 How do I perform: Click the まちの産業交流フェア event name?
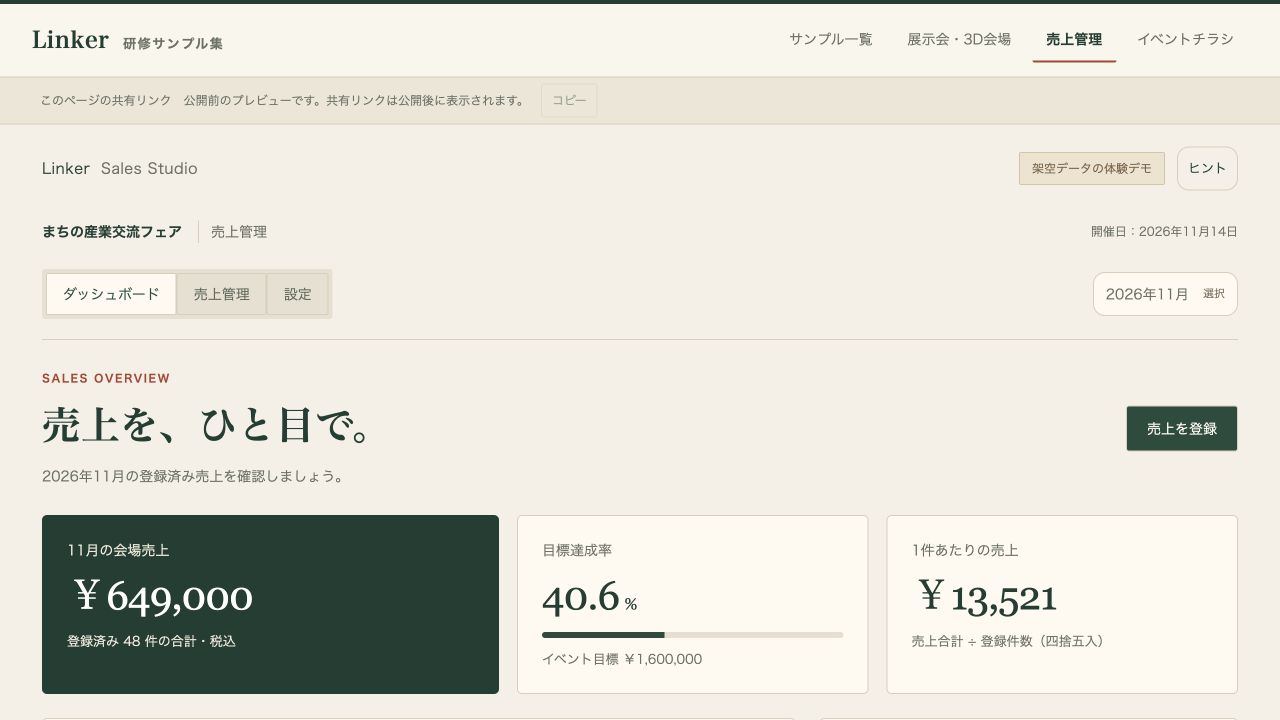pyautogui.click(x=112, y=232)
